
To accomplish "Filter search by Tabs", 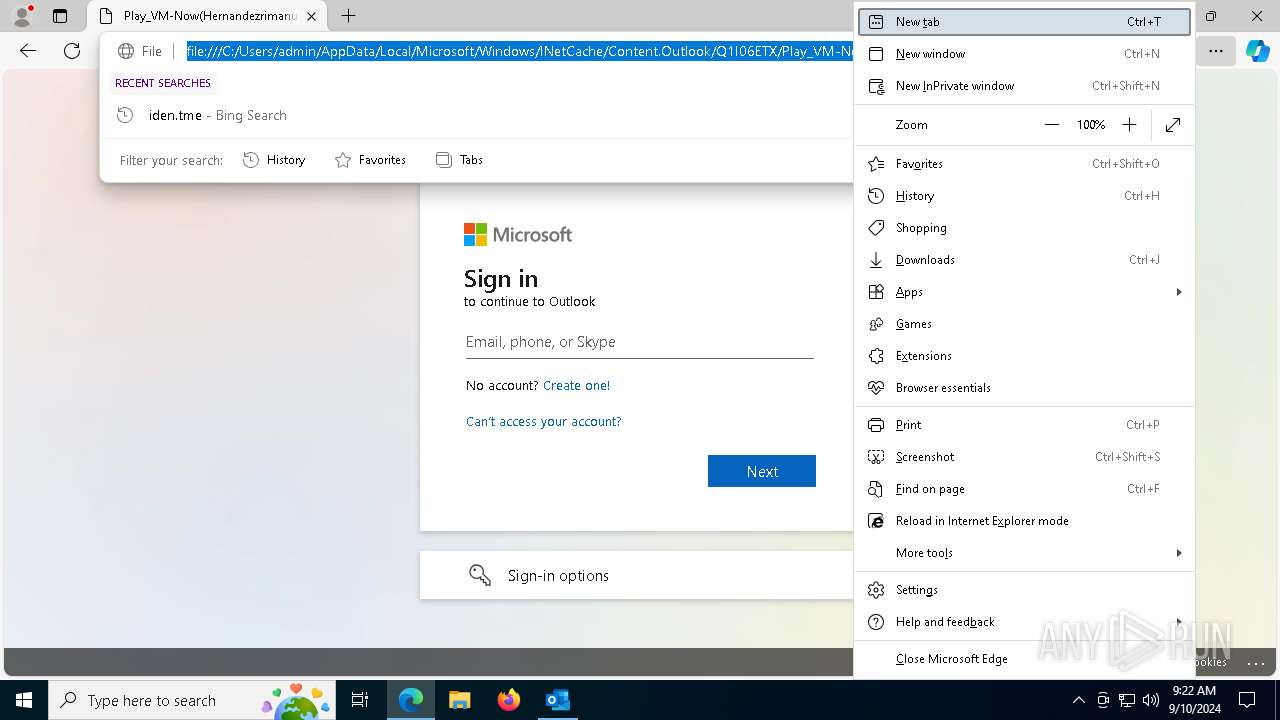I will coord(459,160).
